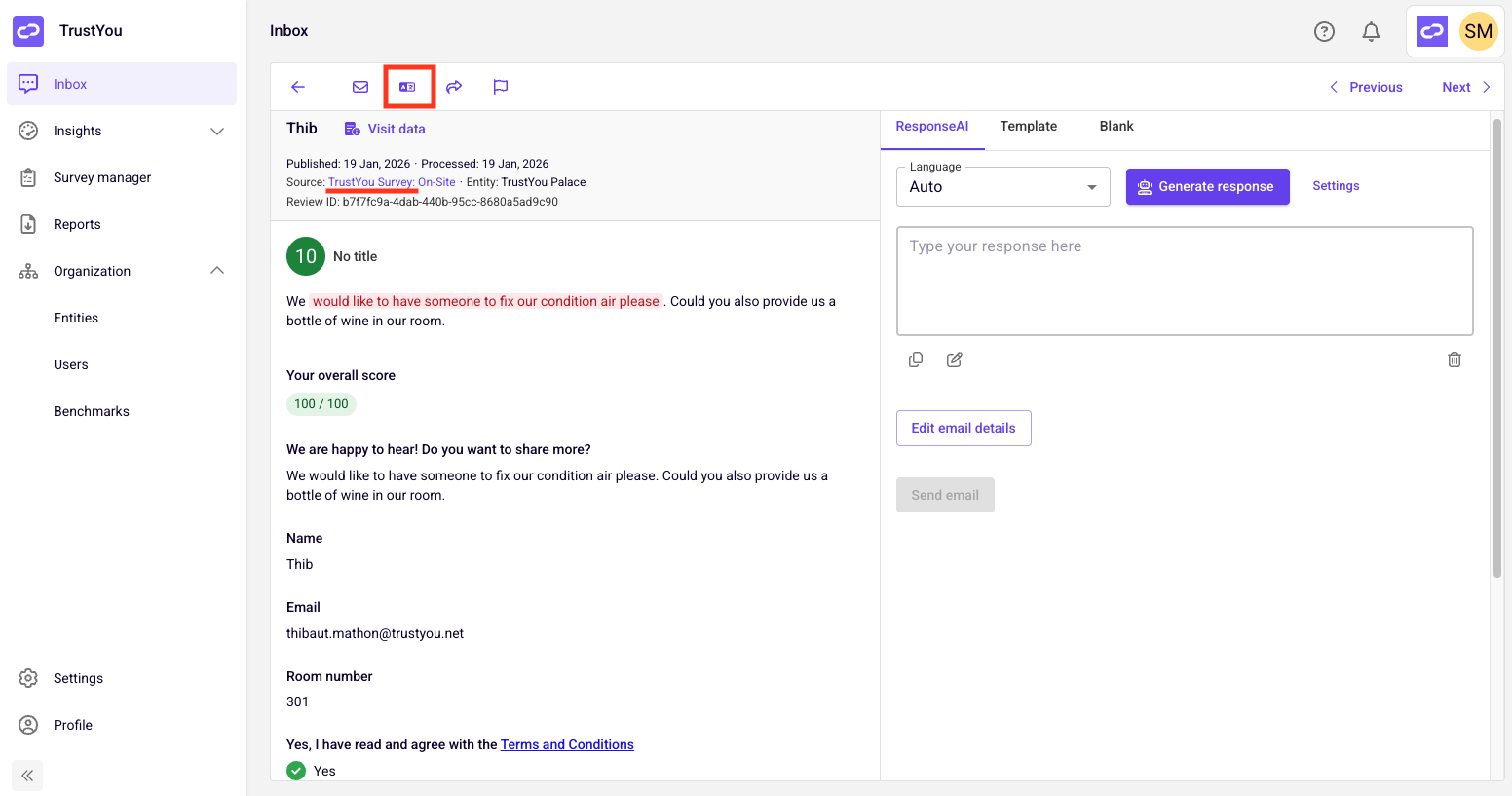Viewport: 1512px width, 796px height.
Task: Open the notifications bell
Action: click(x=1371, y=32)
